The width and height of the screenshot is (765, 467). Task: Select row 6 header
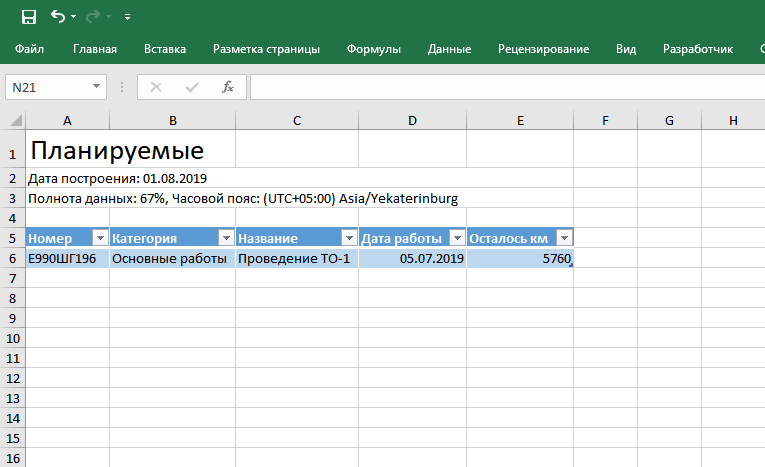coord(13,258)
